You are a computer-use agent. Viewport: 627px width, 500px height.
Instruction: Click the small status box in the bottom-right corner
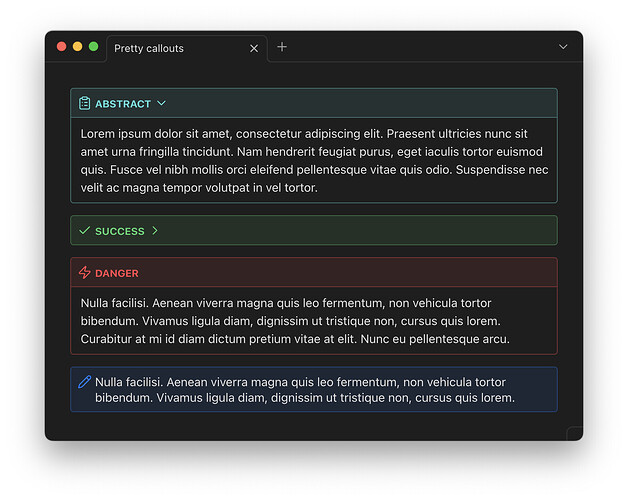click(x=575, y=433)
